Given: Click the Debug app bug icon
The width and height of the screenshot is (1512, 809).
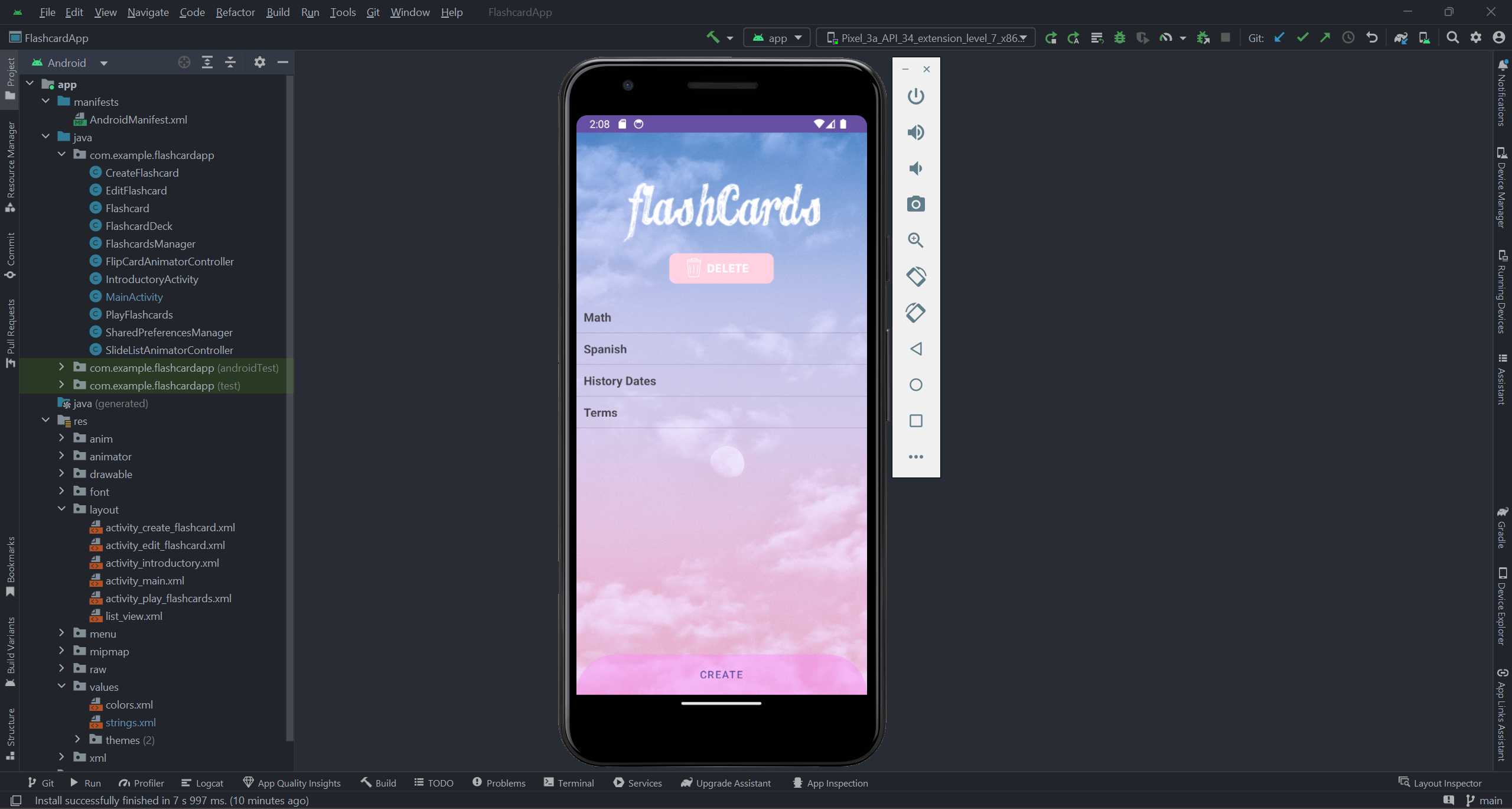Looking at the screenshot, I should (1119, 38).
